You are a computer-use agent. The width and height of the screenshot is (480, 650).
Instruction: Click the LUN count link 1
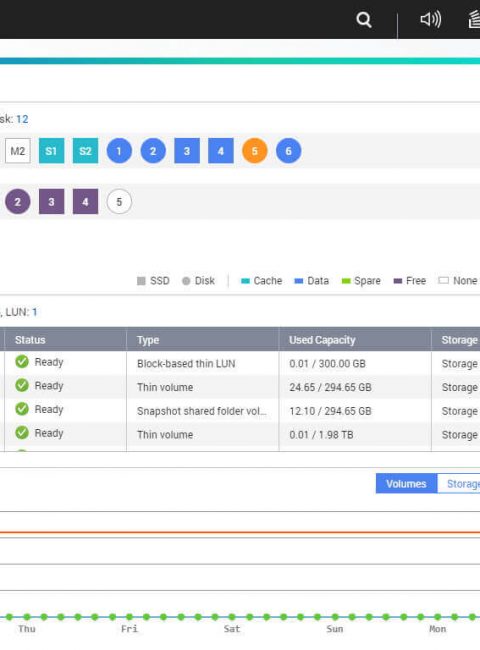(x=35, y=312)
